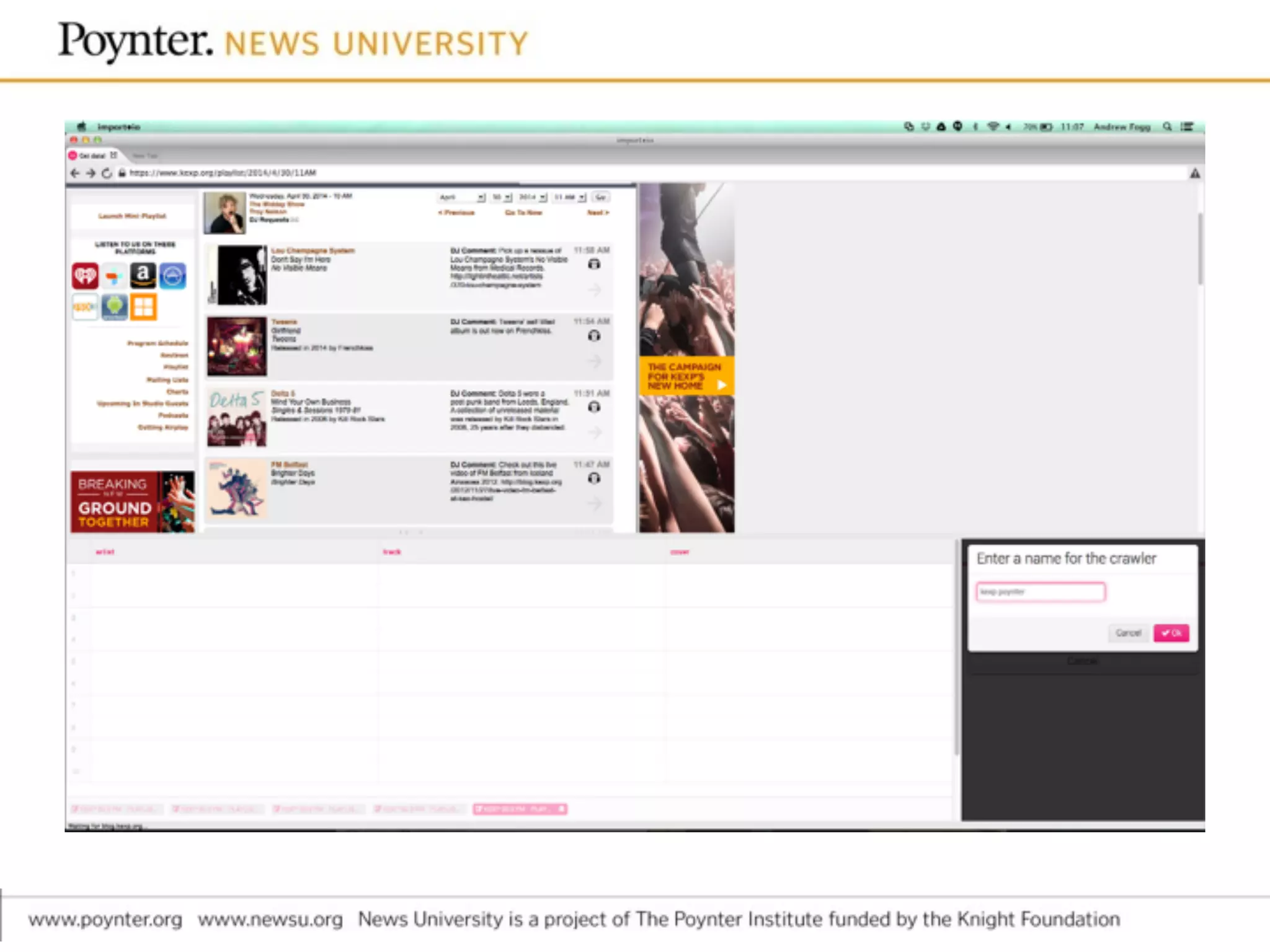The height and width of the screenshot is (952, 1270).
Task: Click the Delta 5 album cover thumbnail
Action: 236,418
